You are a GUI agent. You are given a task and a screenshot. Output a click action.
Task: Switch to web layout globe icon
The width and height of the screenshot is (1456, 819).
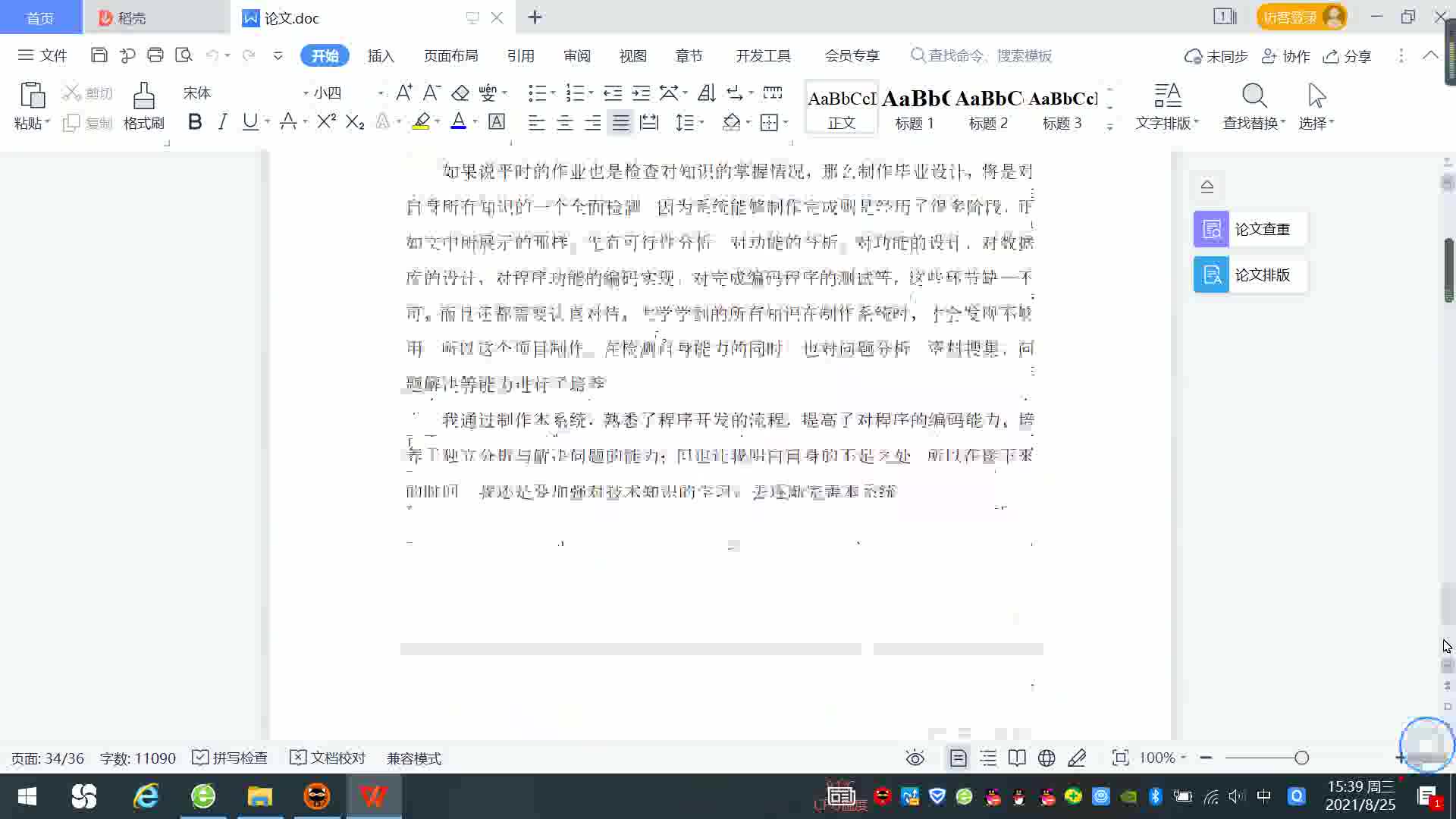point(1046,758)
